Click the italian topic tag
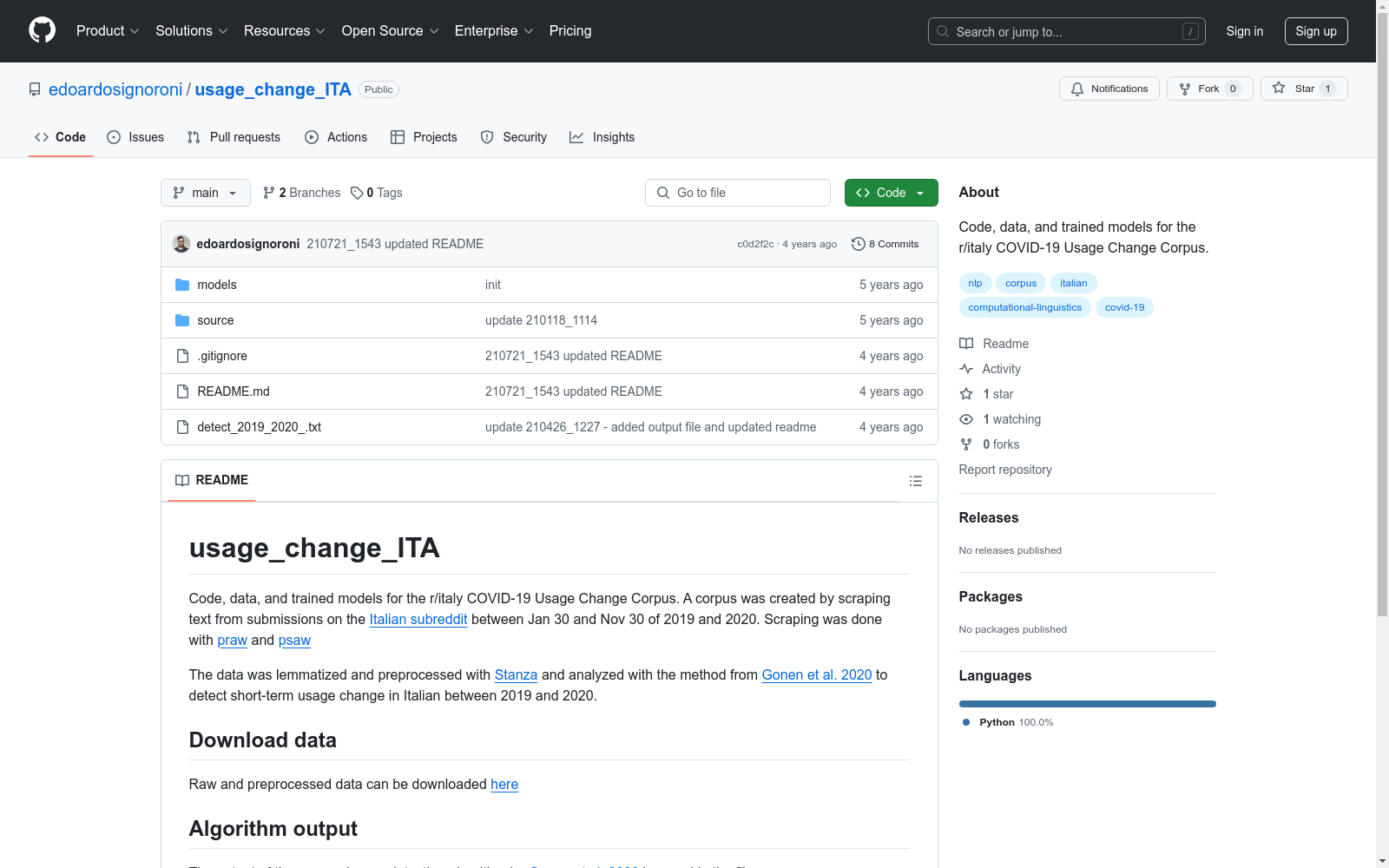Viewport: 1389px width, 868px height. pyautogui.click(x=1074, y=283)
